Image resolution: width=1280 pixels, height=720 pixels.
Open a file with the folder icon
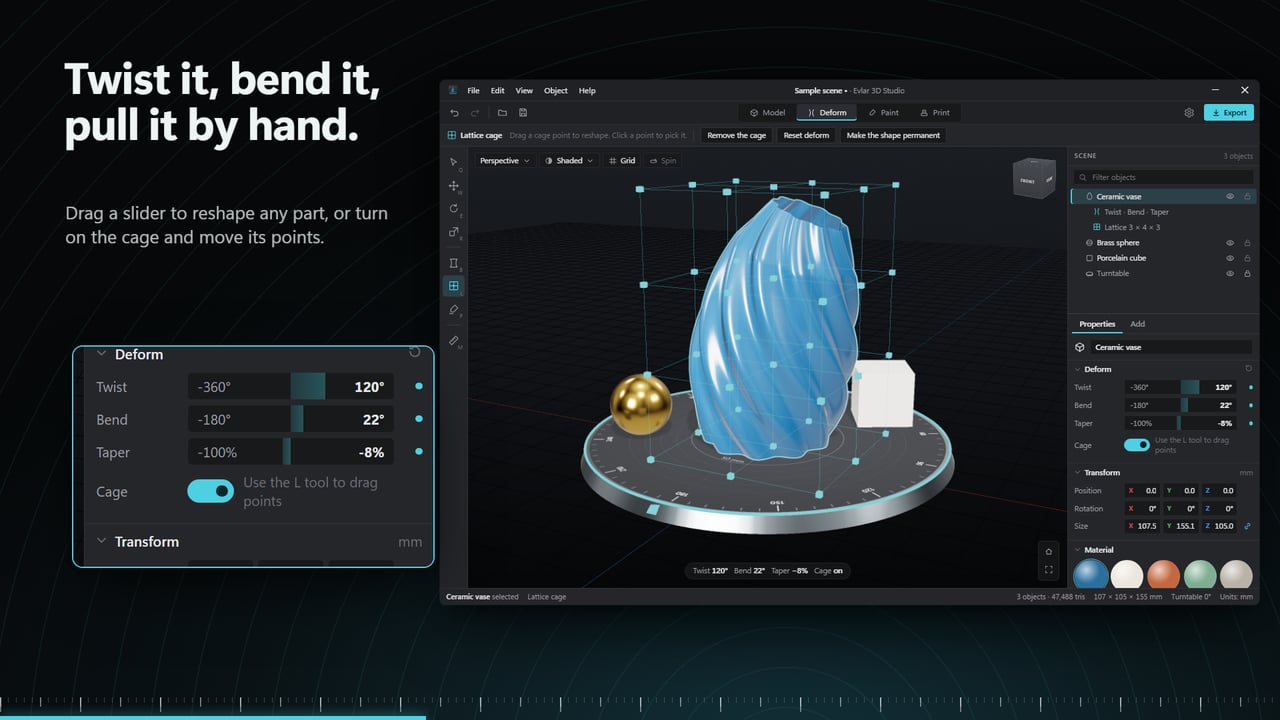[x=502, y=113]
